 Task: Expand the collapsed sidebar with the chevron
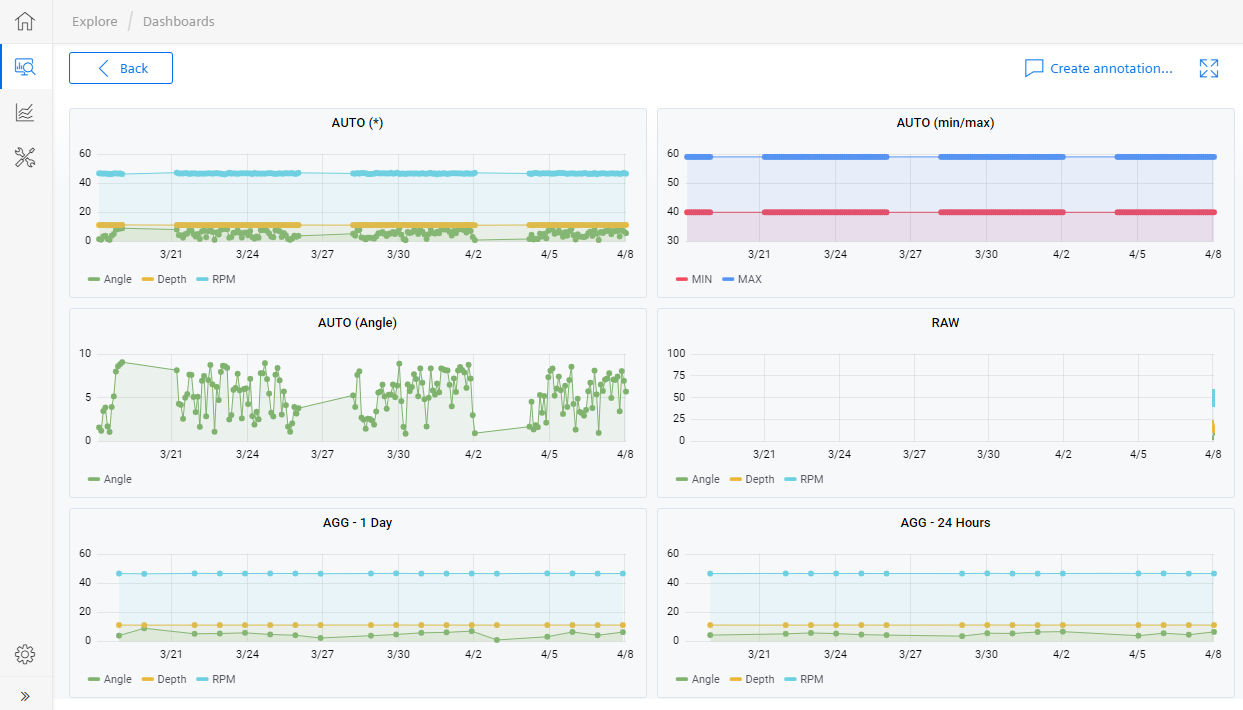pyautogui.click(x=26, y=695)
